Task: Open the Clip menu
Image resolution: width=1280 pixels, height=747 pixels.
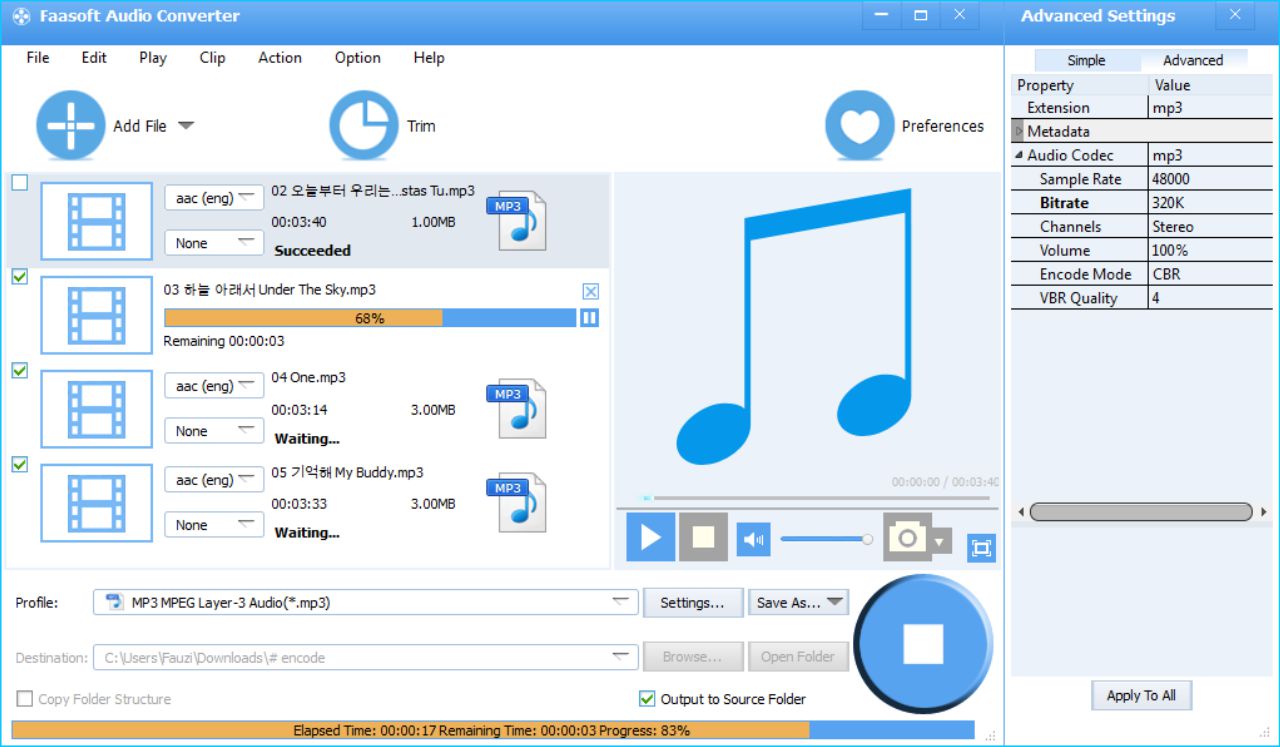Action: [212, 58]
